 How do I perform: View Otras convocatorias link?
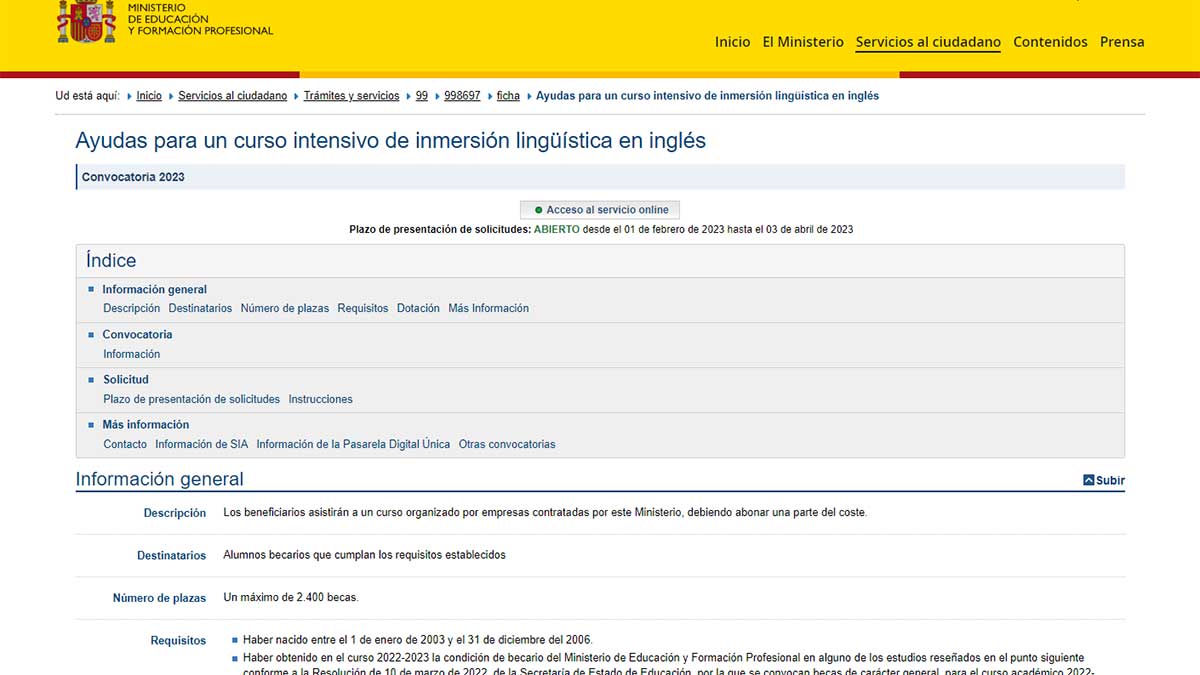(x=506, y=444)
